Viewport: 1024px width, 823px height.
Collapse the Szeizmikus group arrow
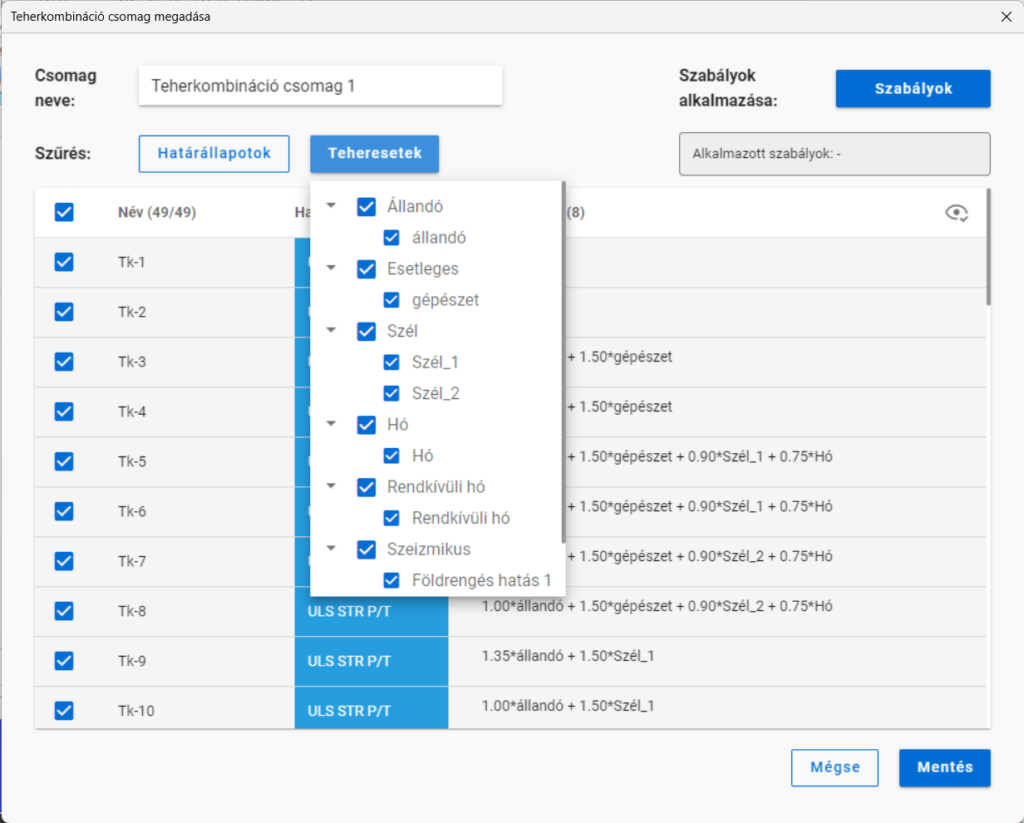pos(331,549)
